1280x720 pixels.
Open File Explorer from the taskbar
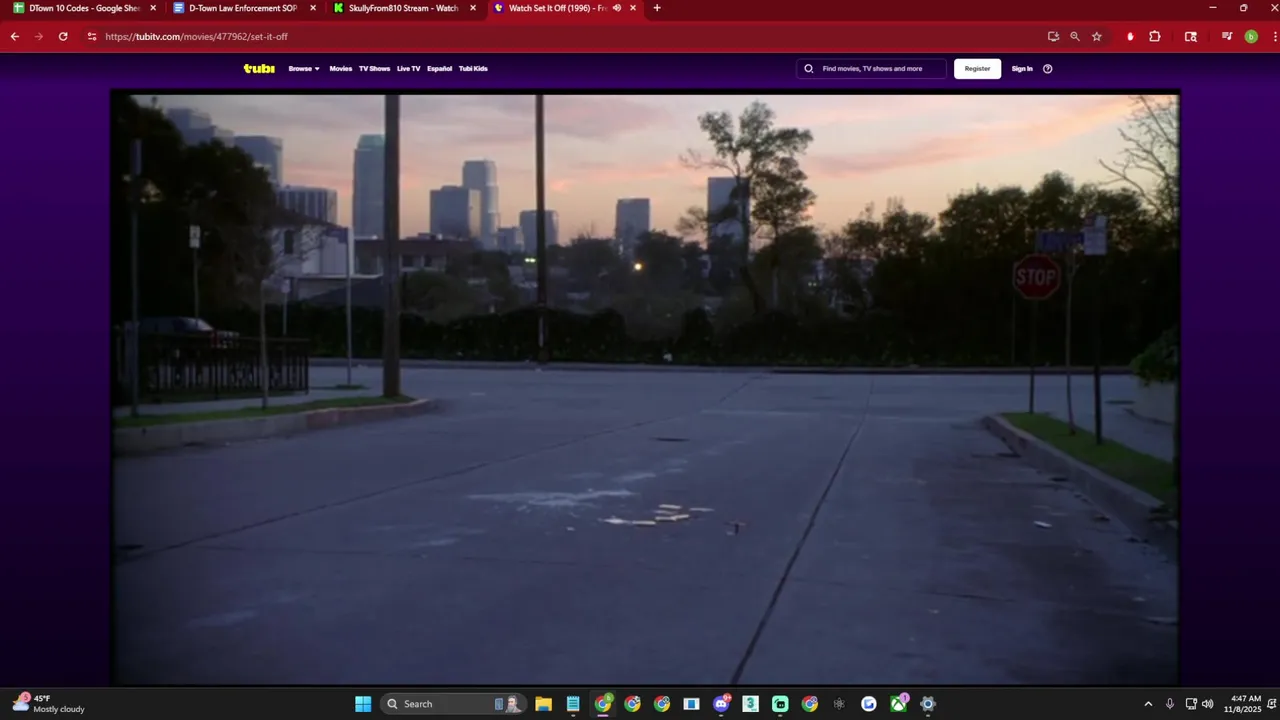tap(543, 704)
